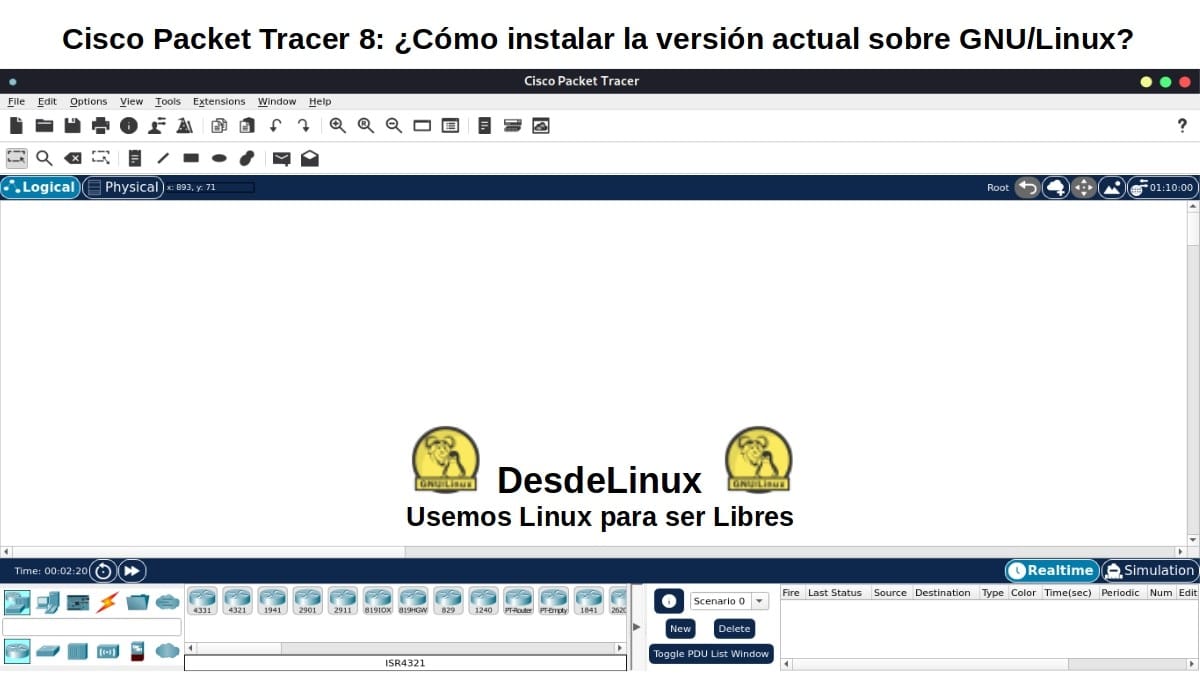This screenshot has width=1200, height=675.
Task: Add a complex PDU with open envelope icon
Action: [x=310, y=157]
